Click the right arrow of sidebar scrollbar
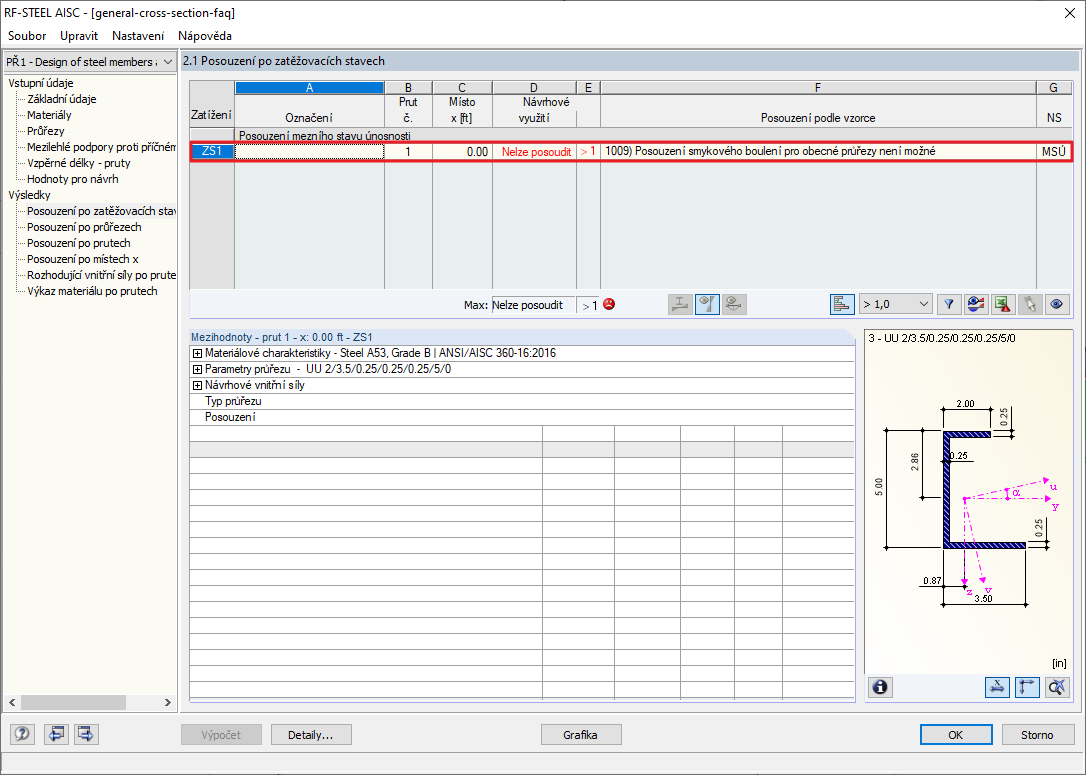1086x775 pixels. [x=168, y=702]
